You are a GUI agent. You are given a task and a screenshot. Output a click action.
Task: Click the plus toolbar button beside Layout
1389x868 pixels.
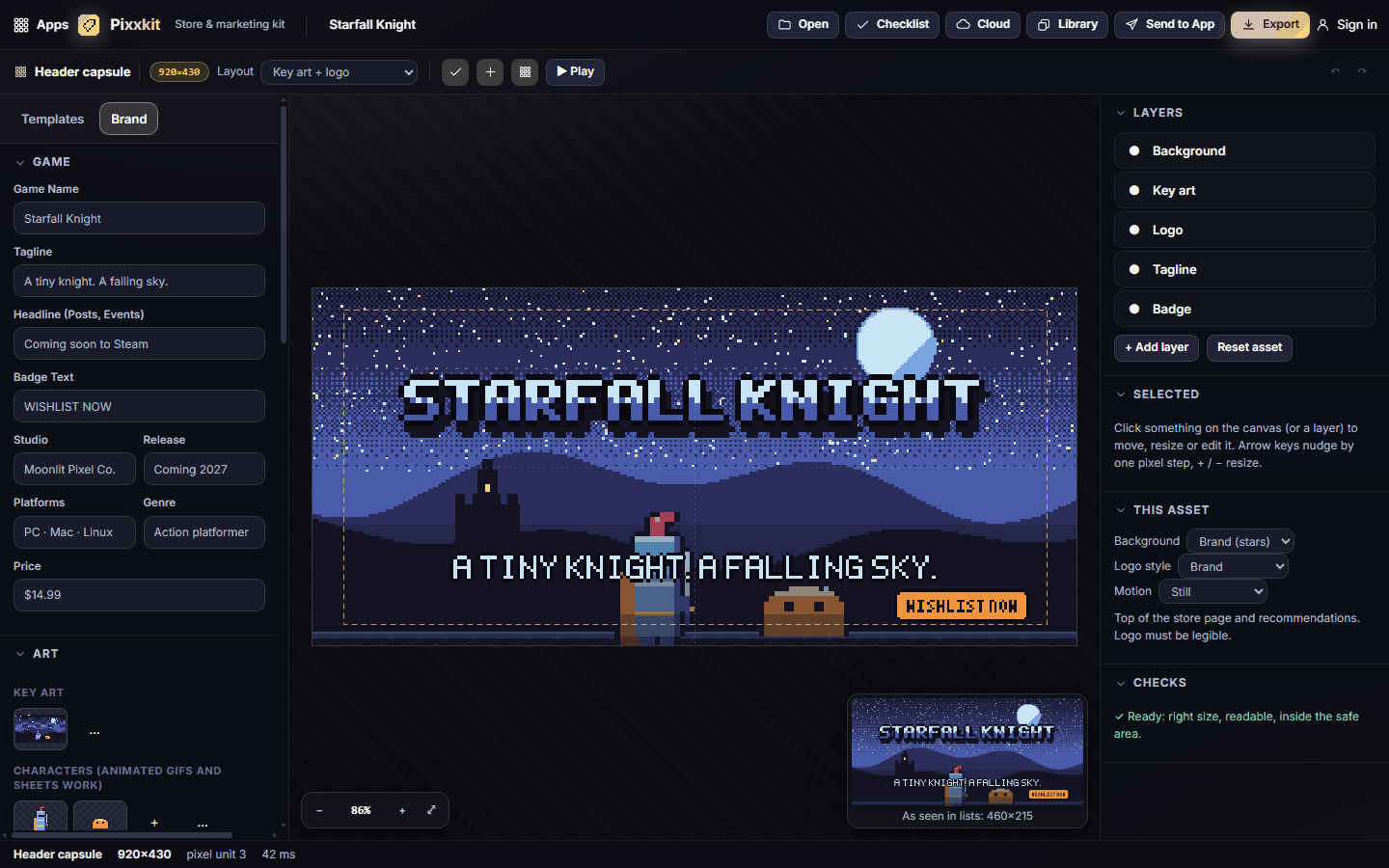tap(490, 71)
